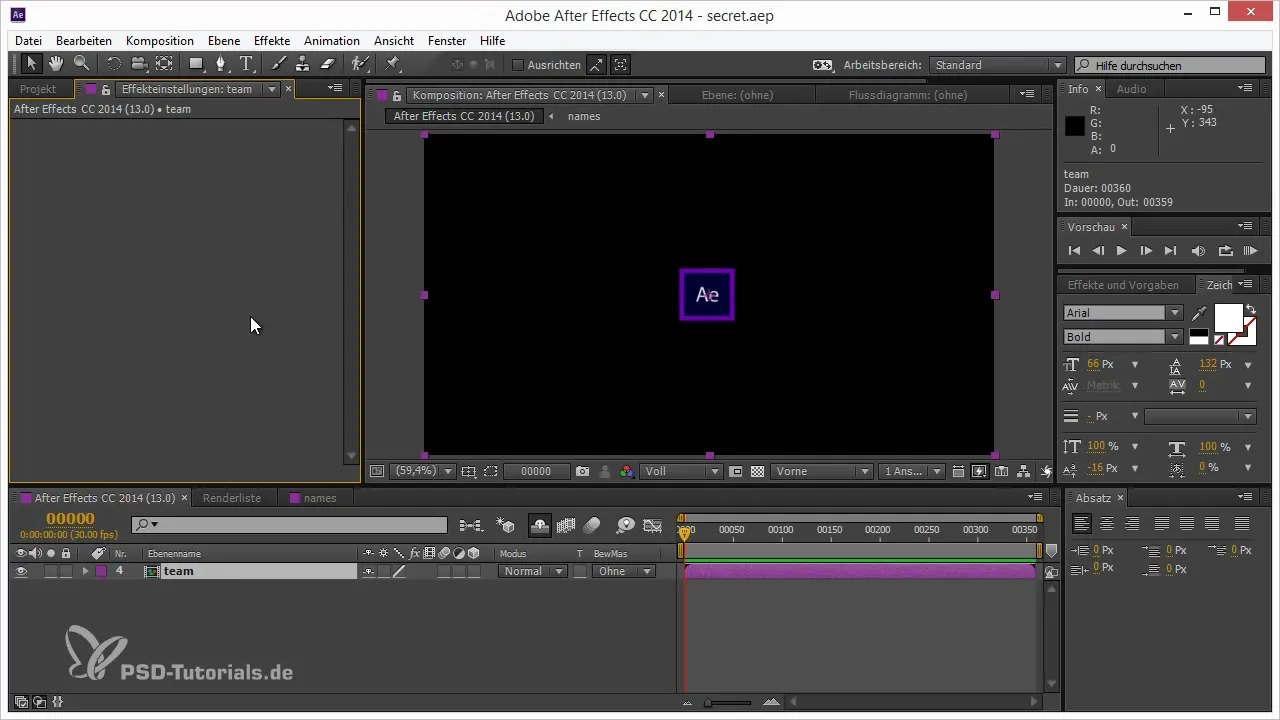Viewport: 1280px width, 720px height.
Task: Select the Brush tool
Action: pos(278,64)
